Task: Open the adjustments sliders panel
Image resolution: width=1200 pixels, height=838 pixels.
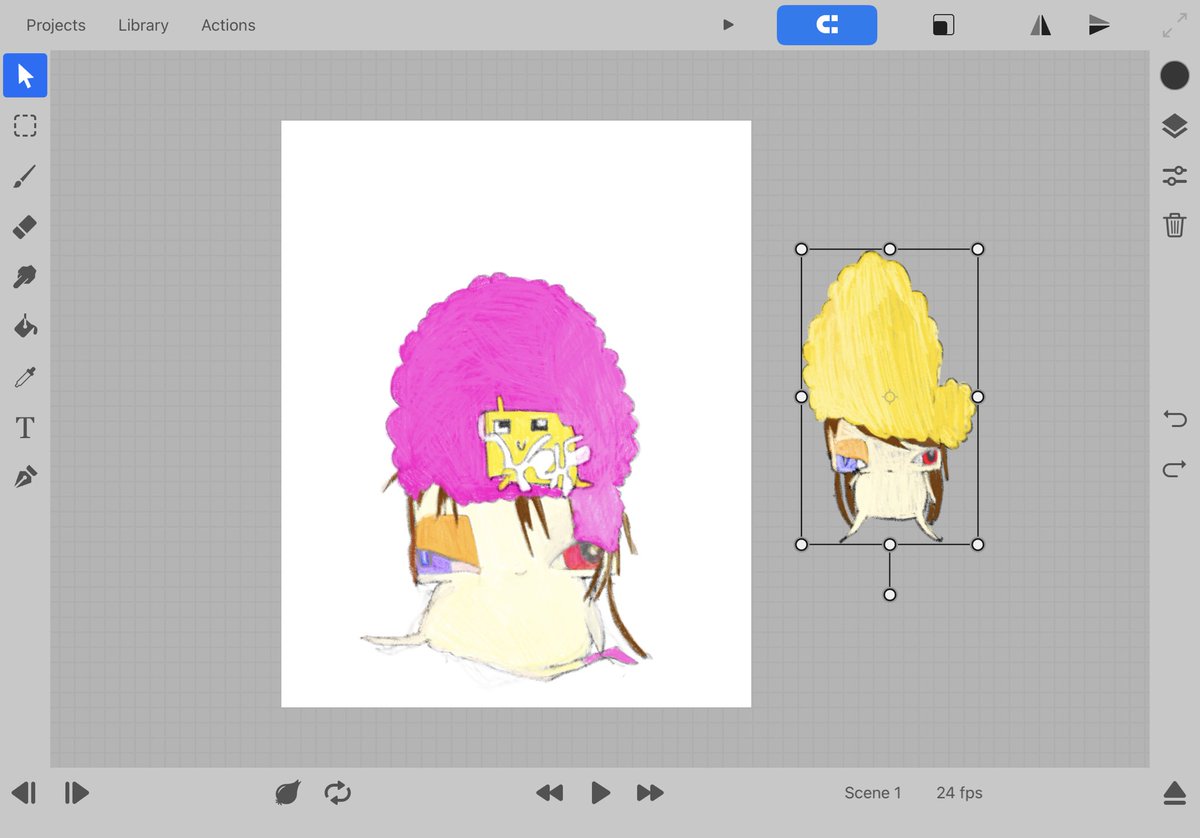Action: point(1174,176)
